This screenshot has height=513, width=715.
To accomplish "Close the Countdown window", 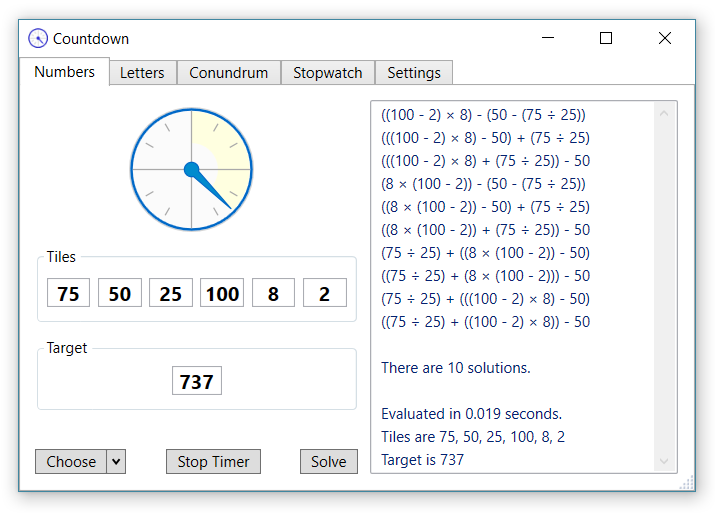I will 665,38.
